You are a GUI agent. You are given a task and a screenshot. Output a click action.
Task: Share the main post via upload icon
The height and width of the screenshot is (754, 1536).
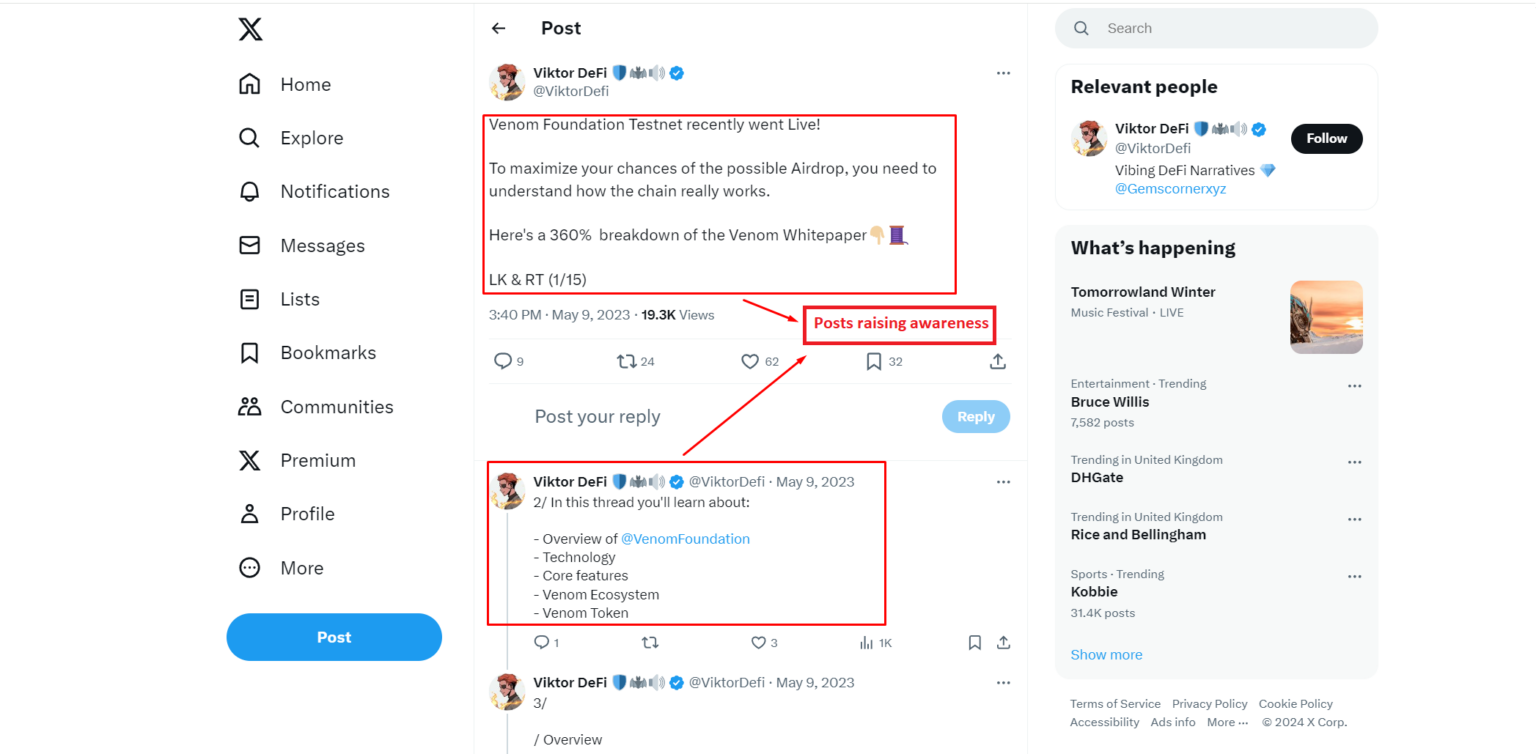coord(997,361)
